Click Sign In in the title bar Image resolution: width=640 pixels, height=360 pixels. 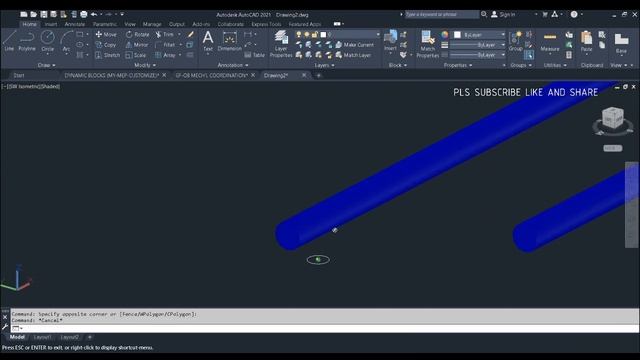[503, 14]
